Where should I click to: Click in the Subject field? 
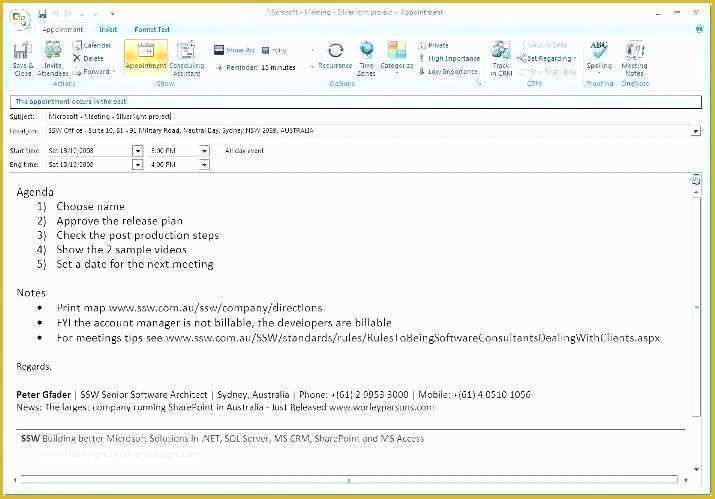pos(374,116)
